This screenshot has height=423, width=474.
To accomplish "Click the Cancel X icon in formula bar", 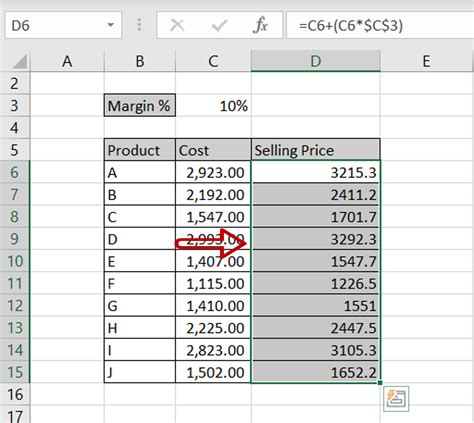I will pyautogui.click(x=177, y=25).
